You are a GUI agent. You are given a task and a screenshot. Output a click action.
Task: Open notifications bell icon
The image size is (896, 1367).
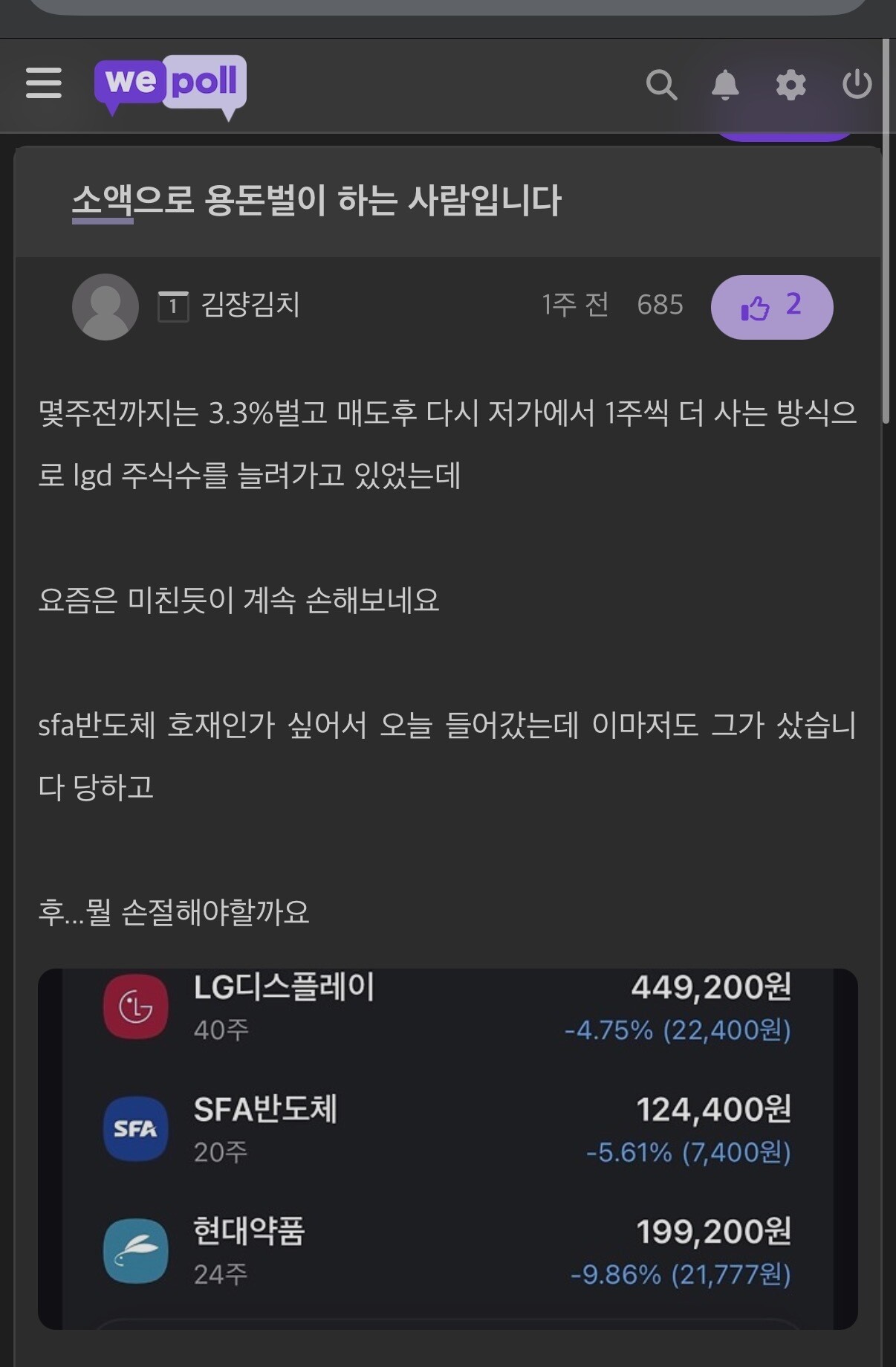[x=725, y=85]
